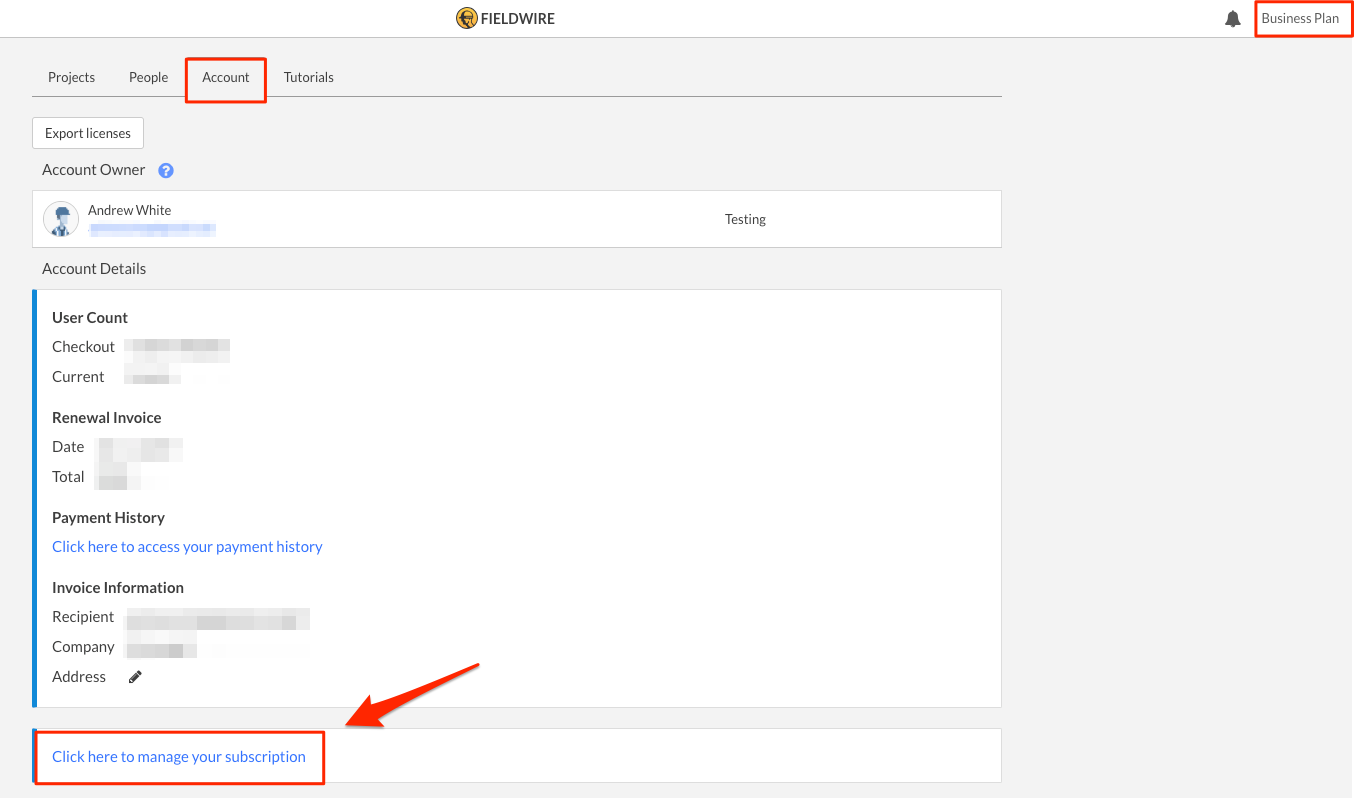1354x798 pixels.
Task: Click the Current label under User Count
Action: pos(78,377)
